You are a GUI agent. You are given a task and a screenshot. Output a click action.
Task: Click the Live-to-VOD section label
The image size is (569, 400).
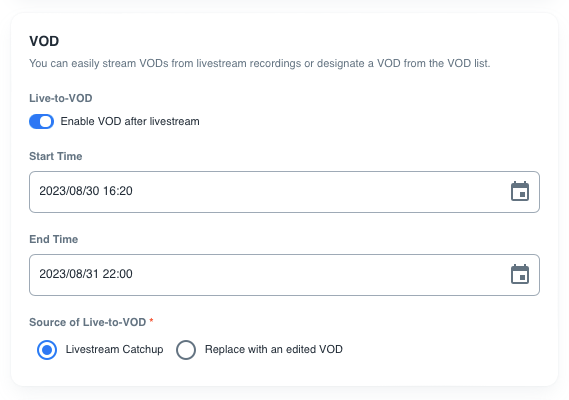click(x=61, y=98)
